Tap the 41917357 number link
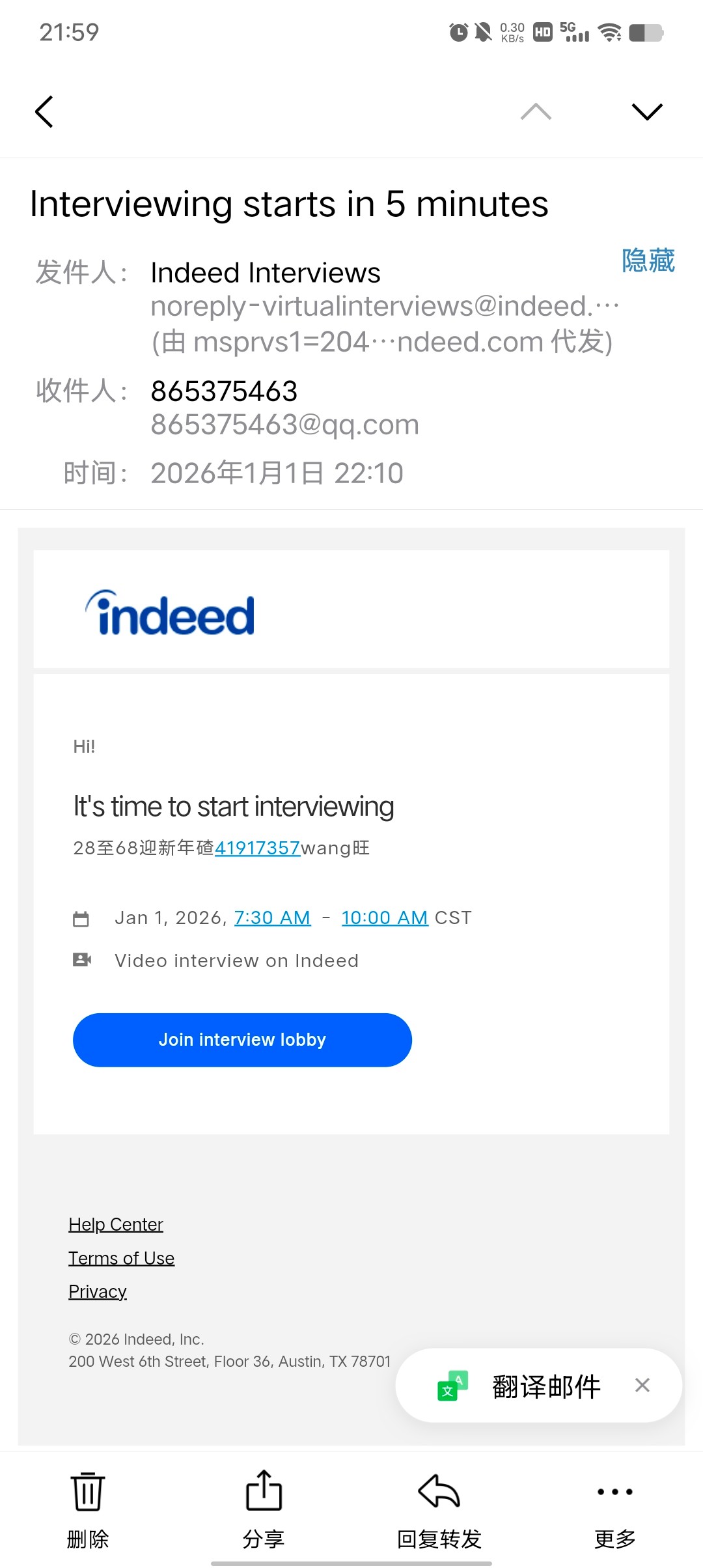Image resolution: width=703 pixels, height=1568 pixels. [257, 848]
